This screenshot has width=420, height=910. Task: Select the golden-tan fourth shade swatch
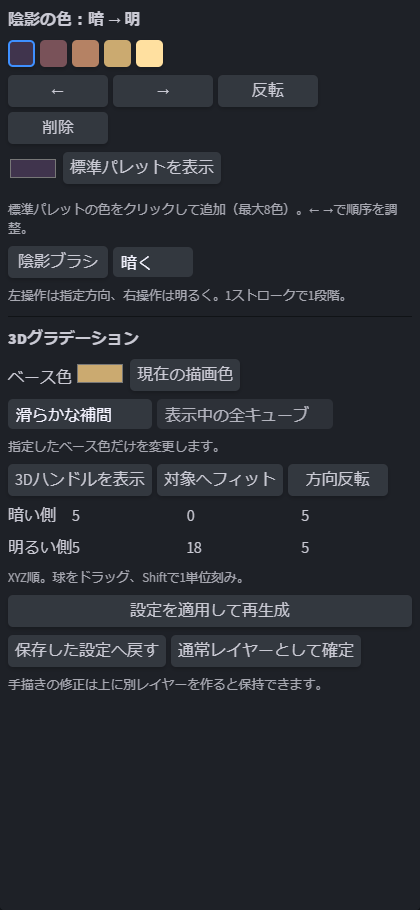pos(117,53)
